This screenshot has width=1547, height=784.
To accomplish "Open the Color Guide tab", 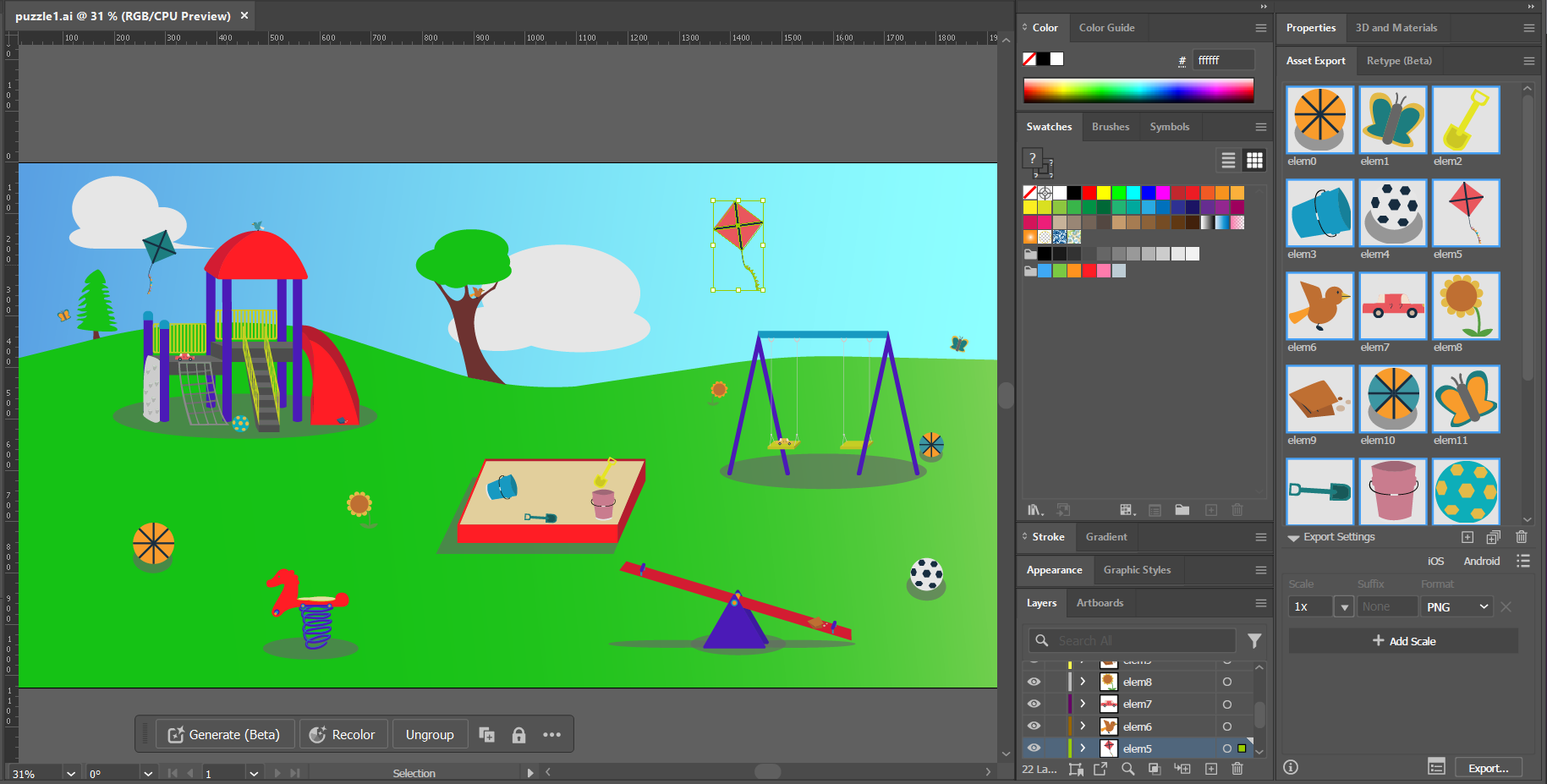I will click(1106, 28).
